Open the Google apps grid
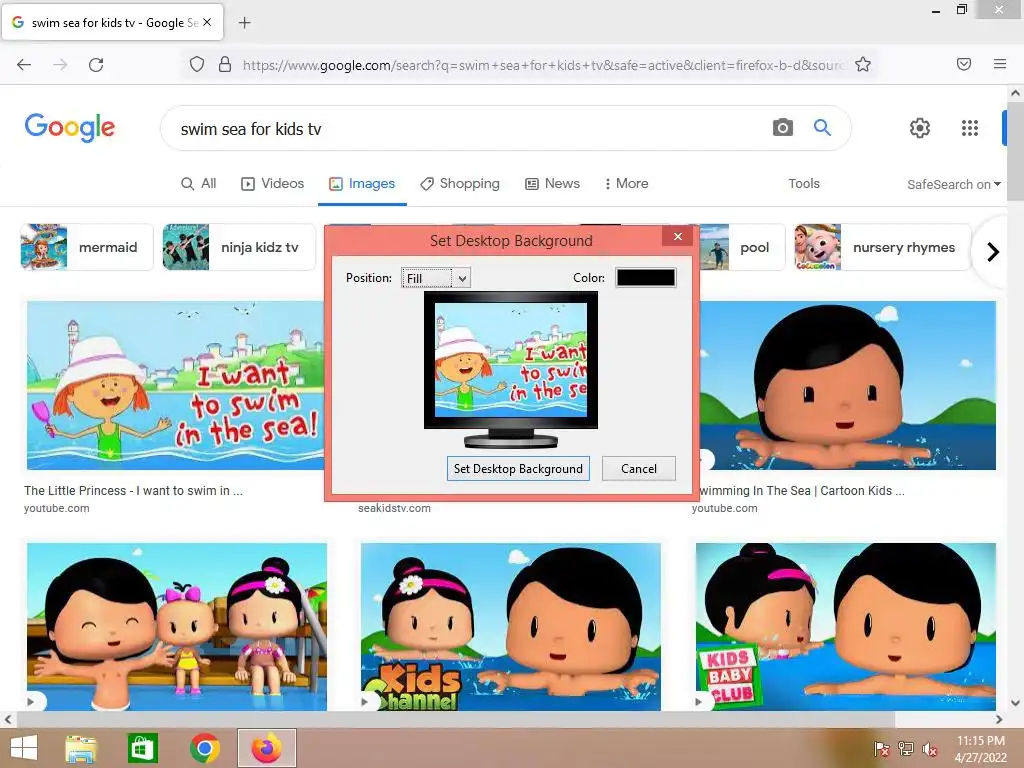Image resolution: width=1024 pixels, height=768 pixels. 970,128
